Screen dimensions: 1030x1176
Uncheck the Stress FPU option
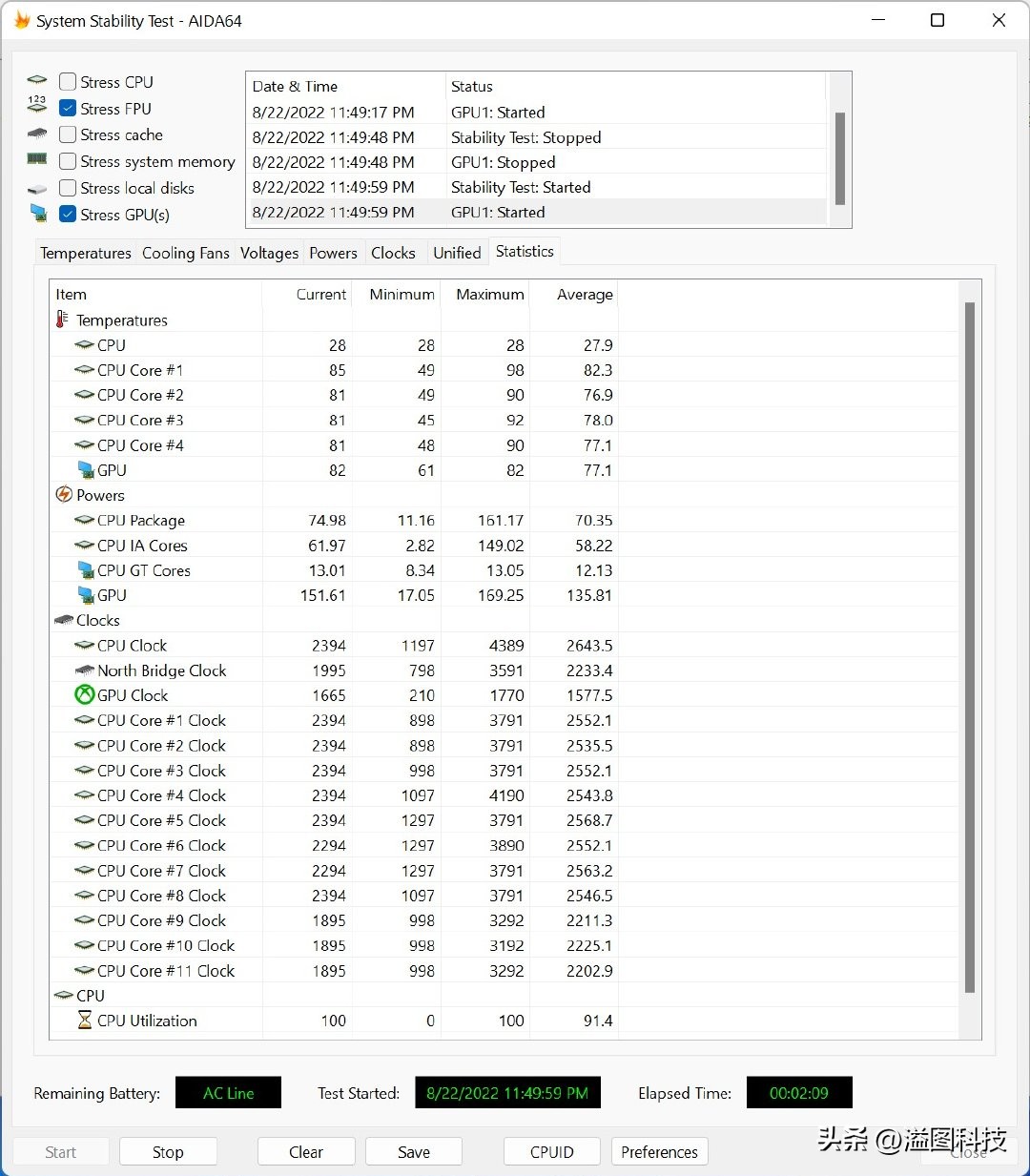68,109
